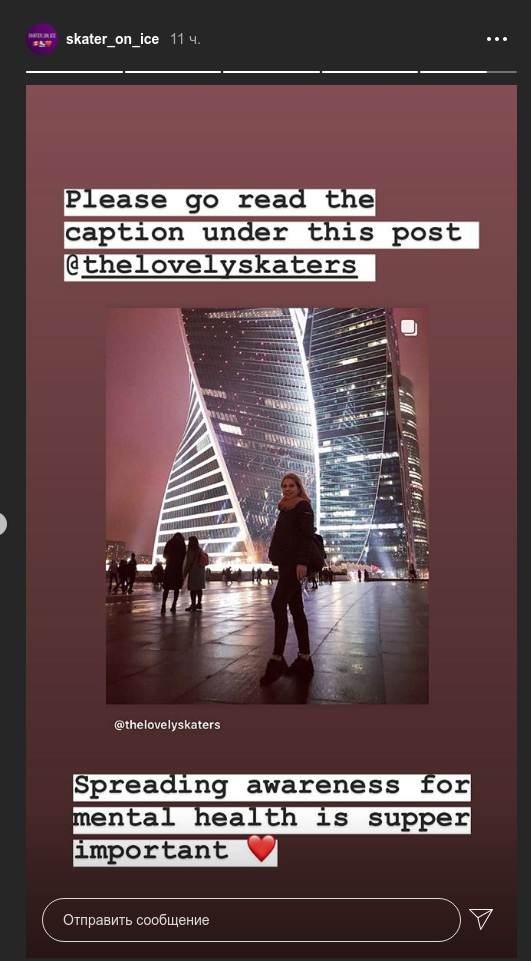Click the carousel multi-image icon on the post
The width and height of the screenshot is (531, 961).
click(409, 328)
